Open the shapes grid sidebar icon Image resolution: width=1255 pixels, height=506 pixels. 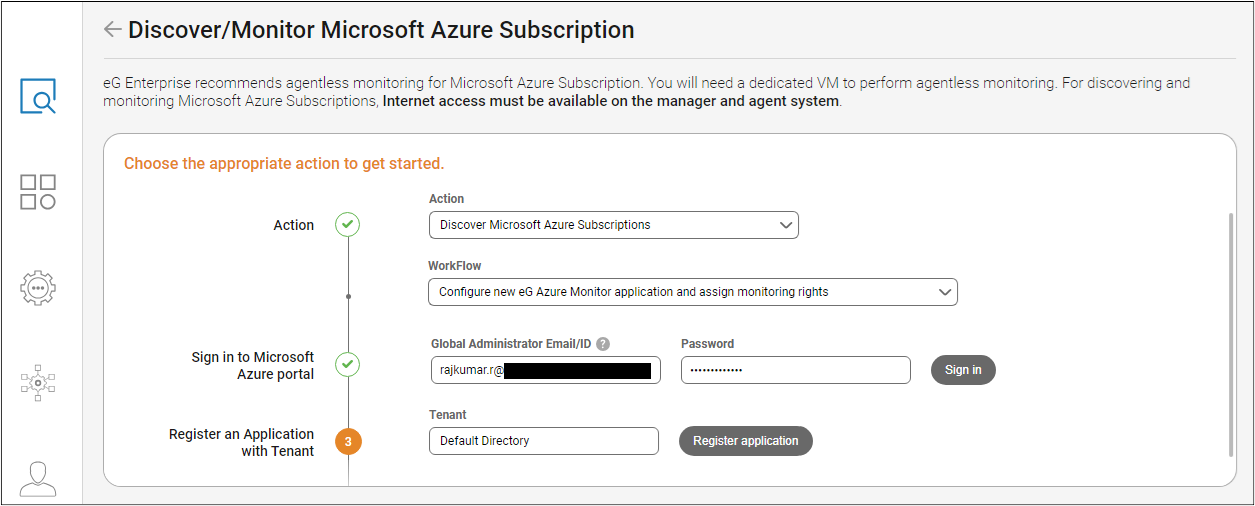coord(38,192)
